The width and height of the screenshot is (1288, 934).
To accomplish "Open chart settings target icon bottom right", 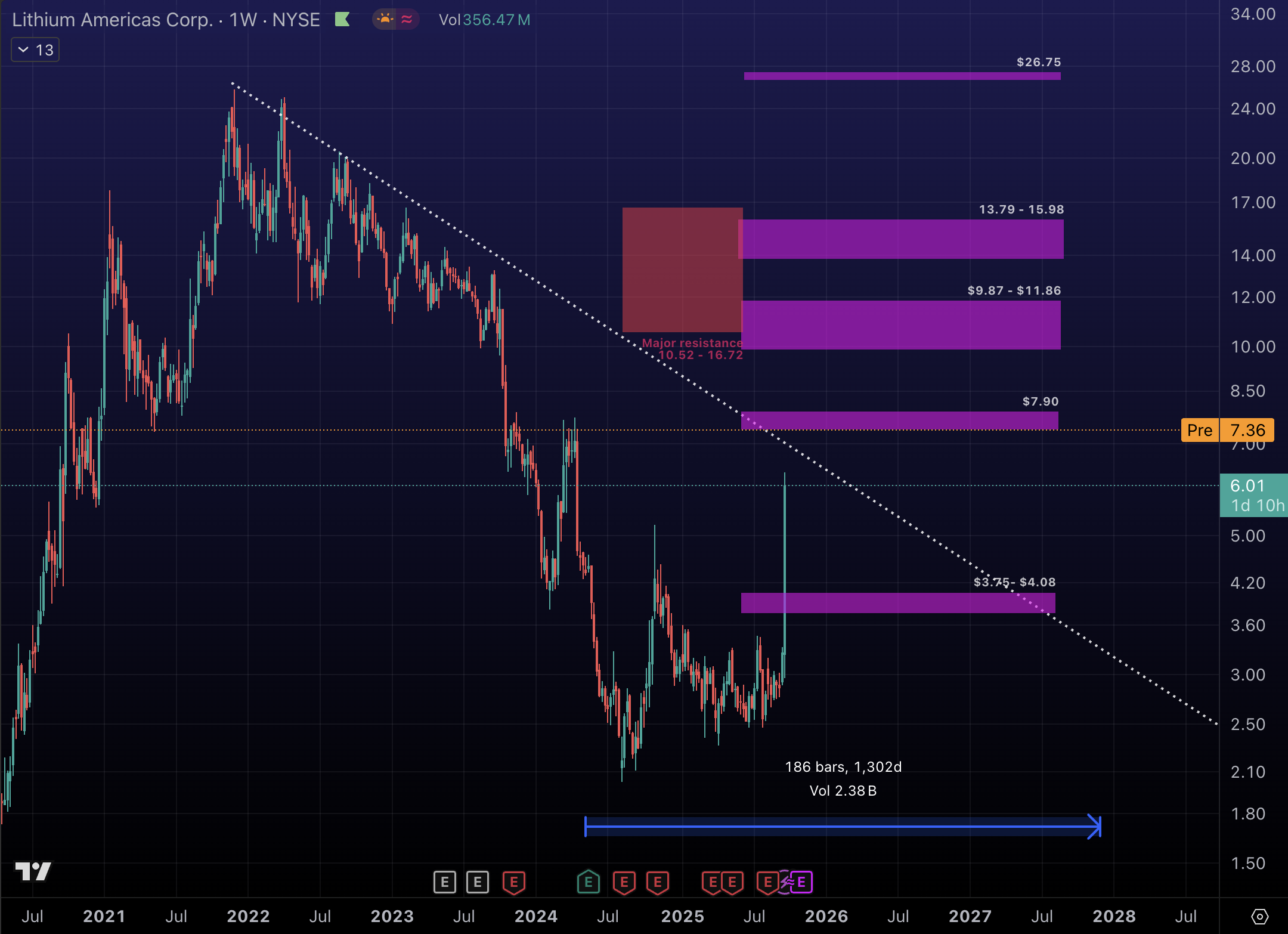I will point(1259,916).
